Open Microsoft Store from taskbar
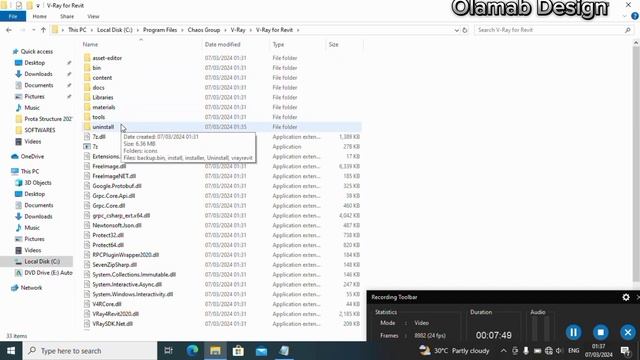640x360 pixels. pyautogui.click(x=238, y=351)
